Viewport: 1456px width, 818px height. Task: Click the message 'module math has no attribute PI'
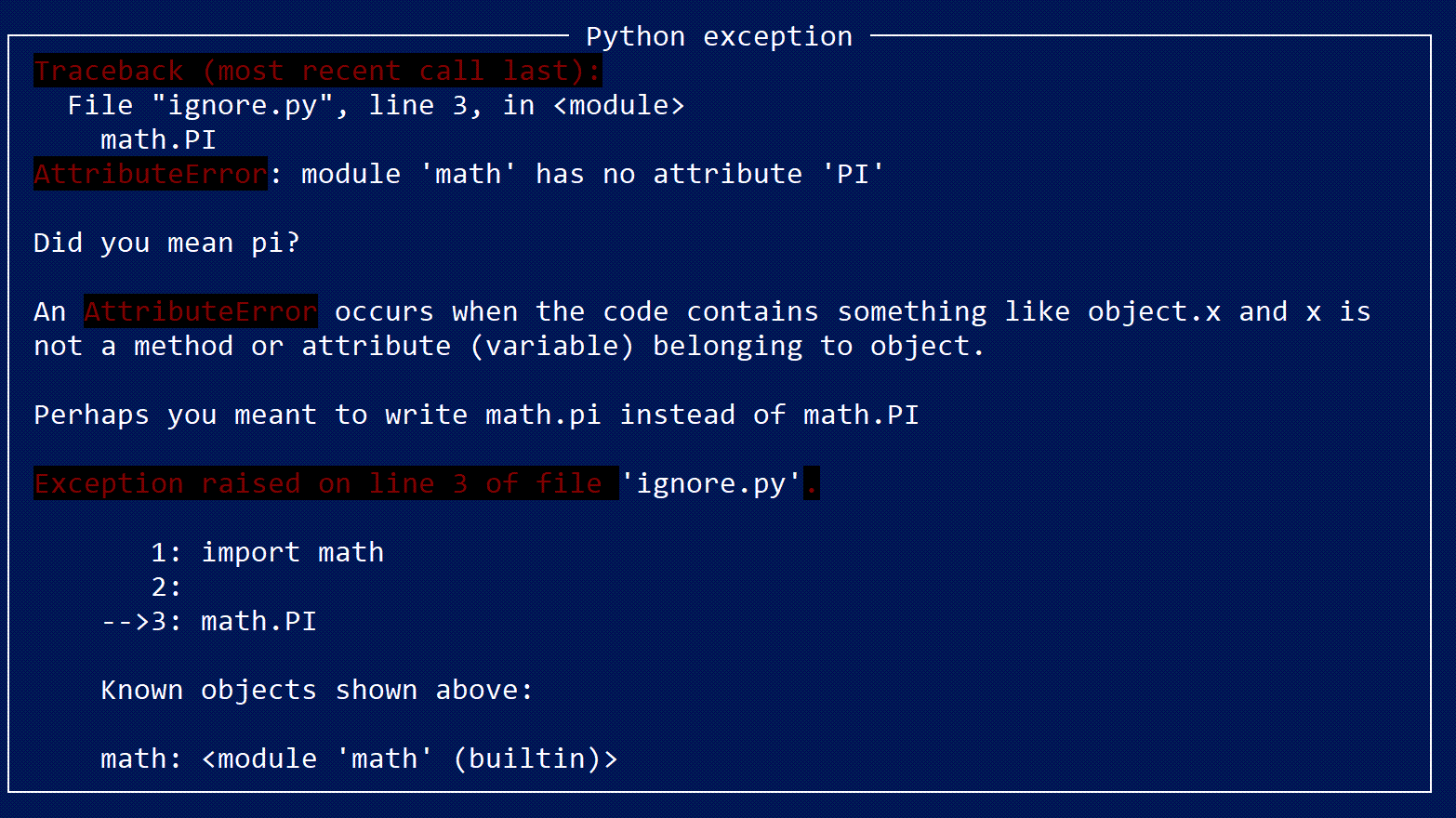click(x=593, y=174)
